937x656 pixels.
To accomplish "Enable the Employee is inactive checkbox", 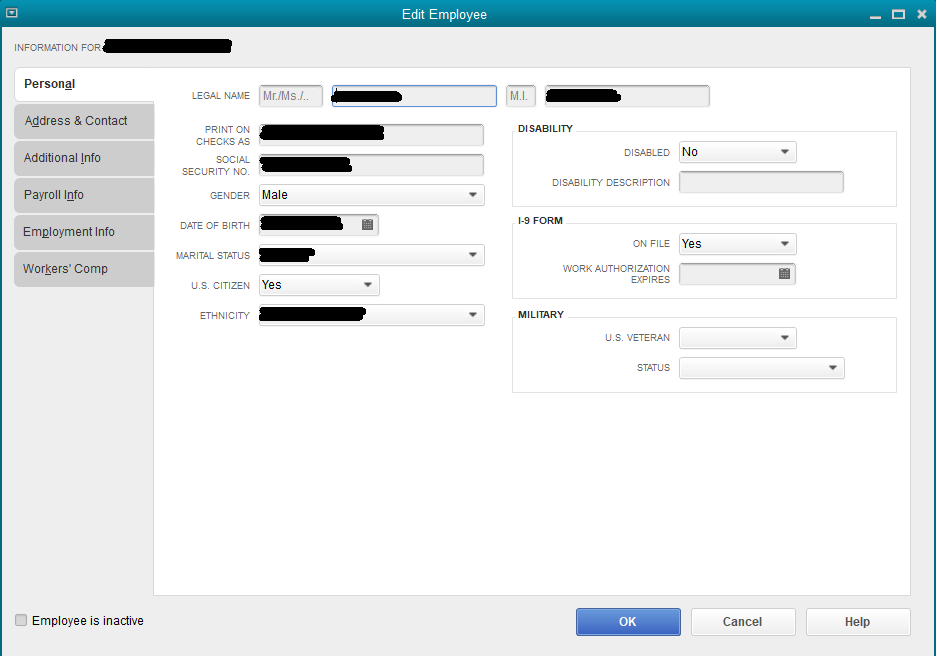I will [x=20, y=620].
